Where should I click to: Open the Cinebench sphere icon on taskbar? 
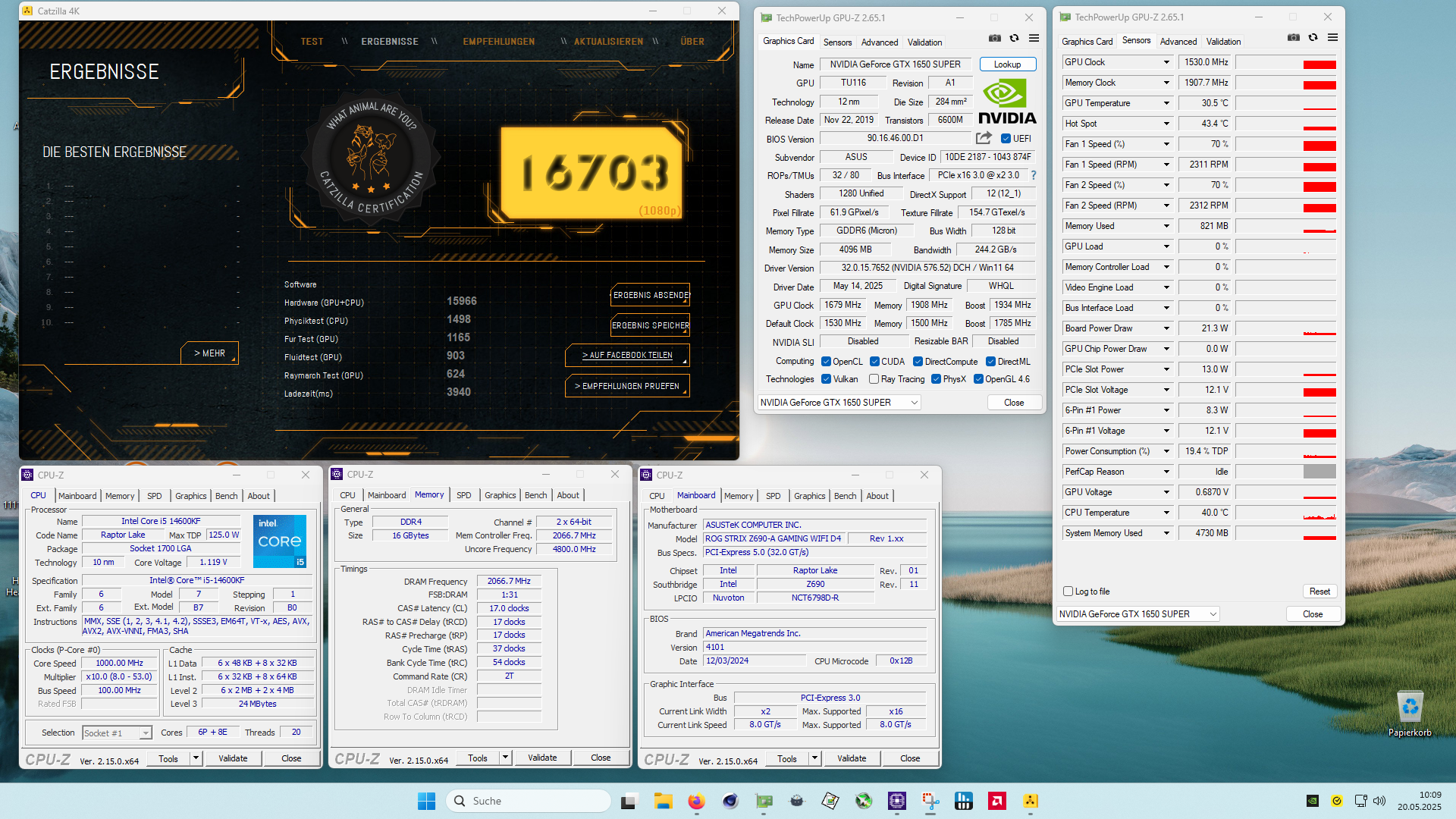click(730, 801)
